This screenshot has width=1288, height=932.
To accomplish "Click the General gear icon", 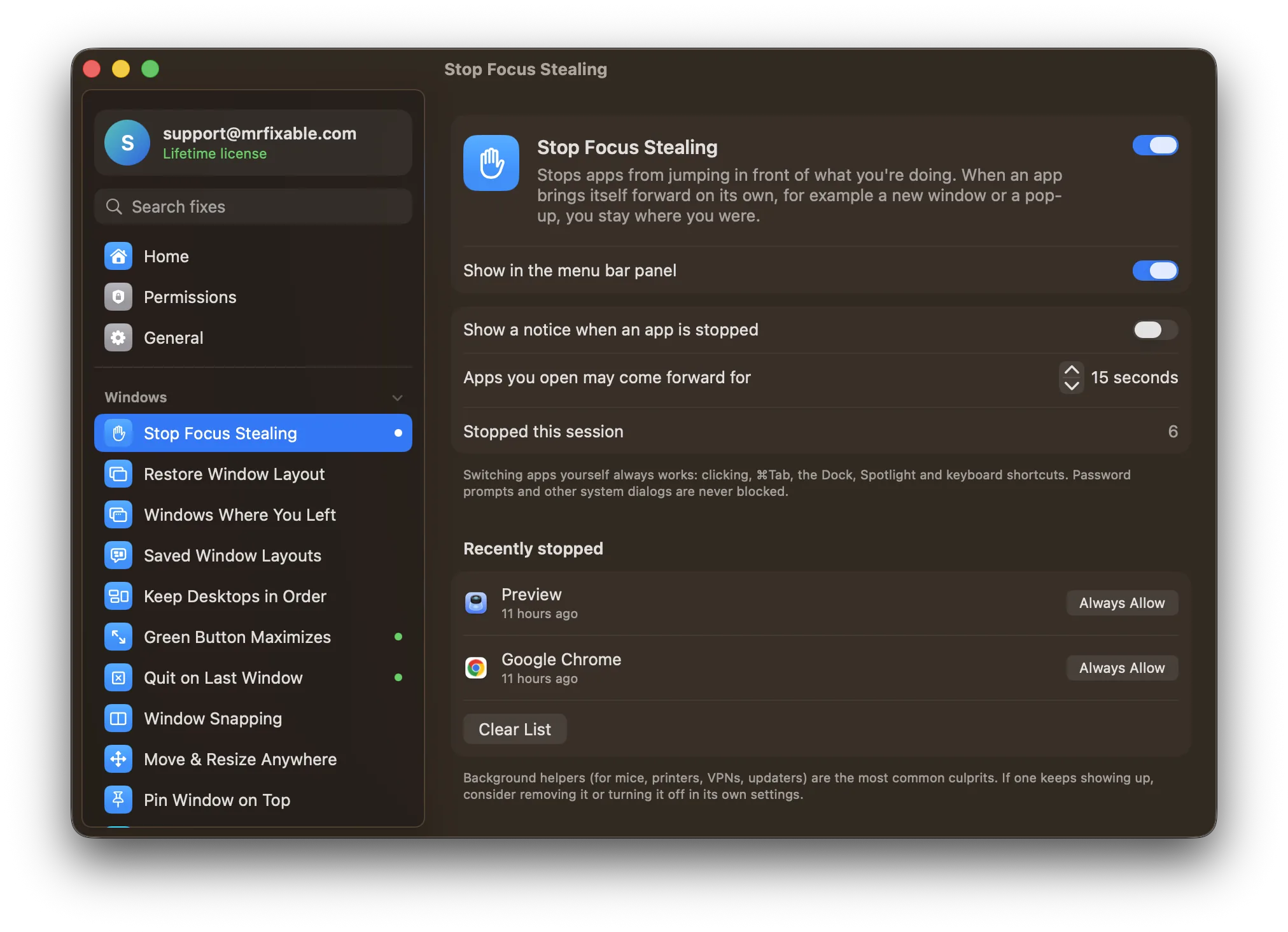I will [118, 338].
